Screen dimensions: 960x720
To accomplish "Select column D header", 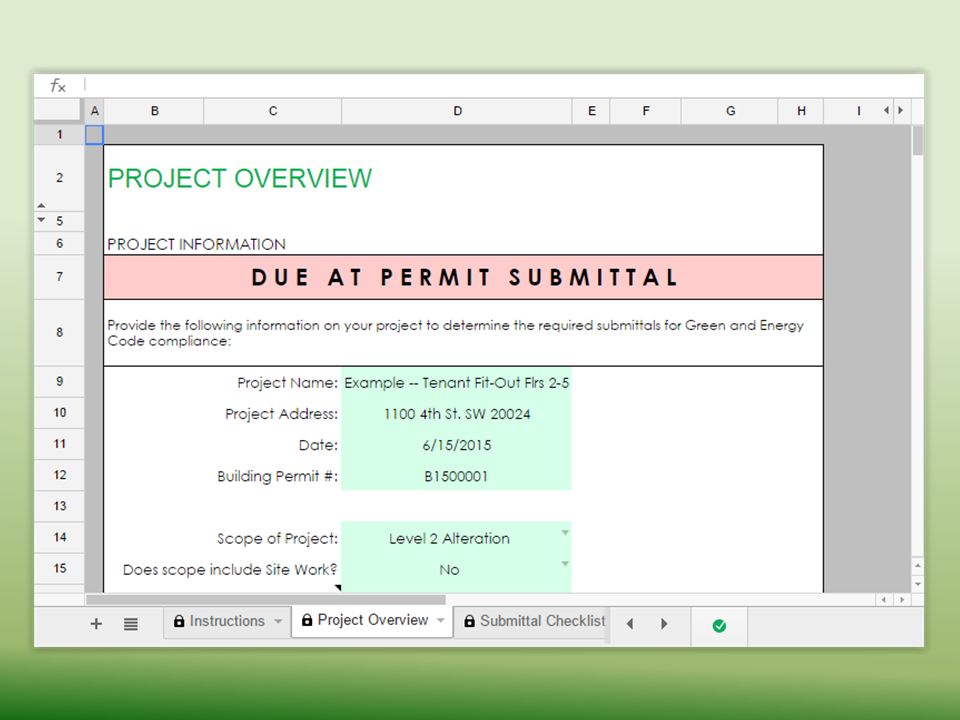I will coord(457,111).
